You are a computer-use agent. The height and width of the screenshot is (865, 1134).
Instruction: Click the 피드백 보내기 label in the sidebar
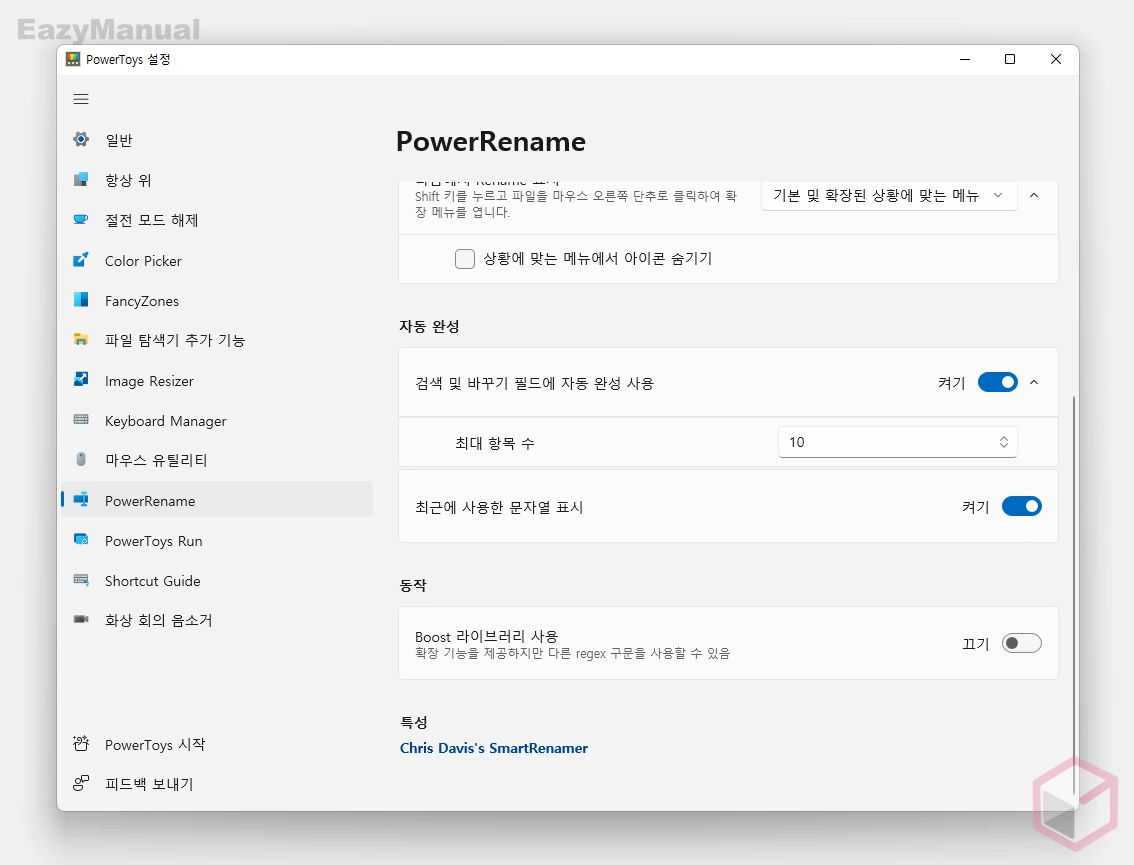[149, 784]
